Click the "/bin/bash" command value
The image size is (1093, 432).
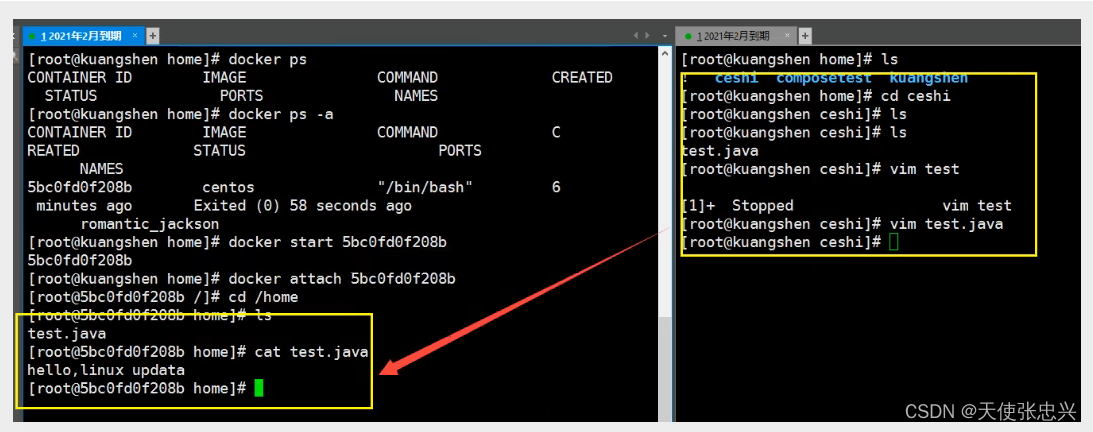click(425, 187)
